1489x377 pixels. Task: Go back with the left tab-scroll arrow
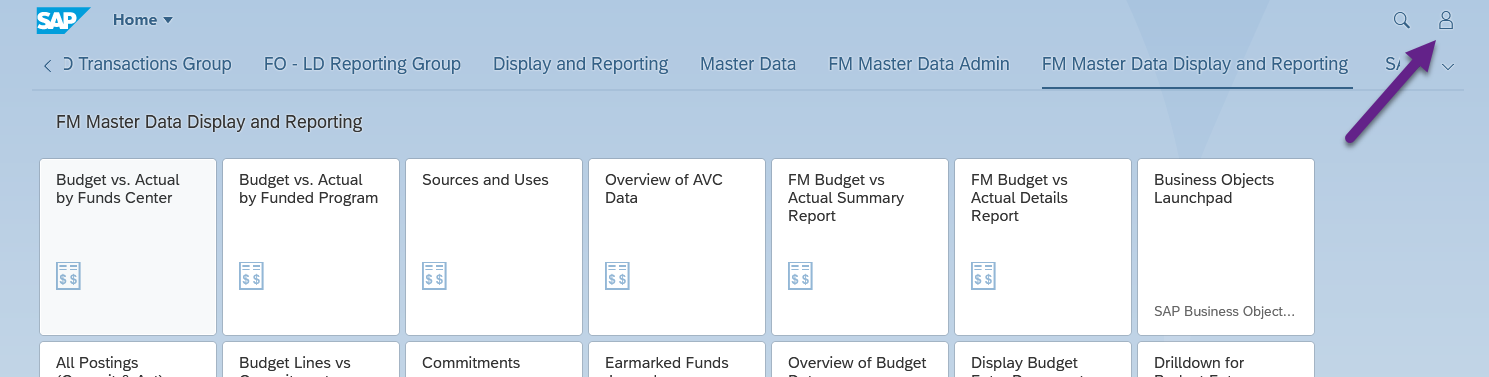47,66
